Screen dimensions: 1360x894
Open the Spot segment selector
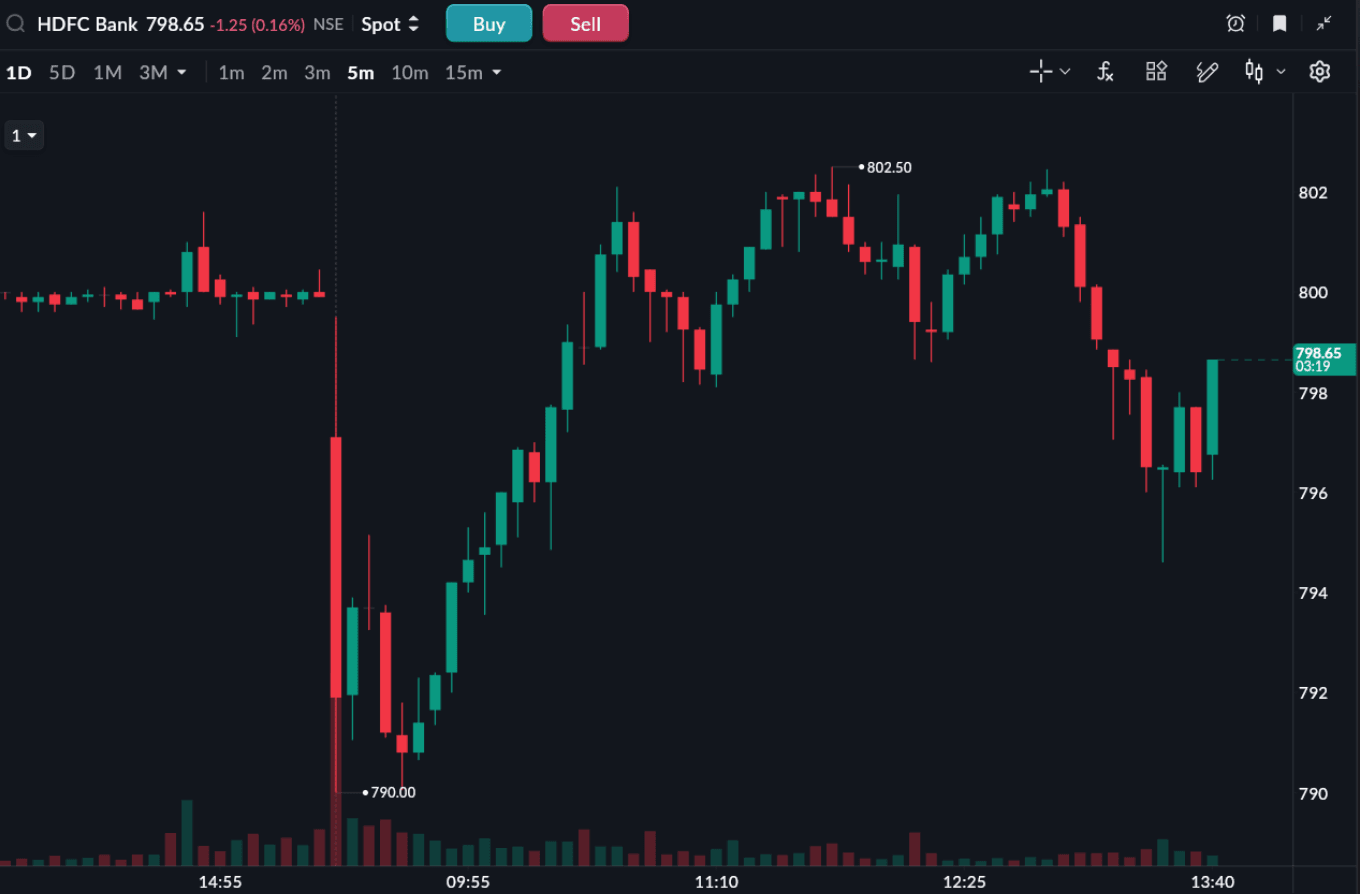click(x=390, y=24)
